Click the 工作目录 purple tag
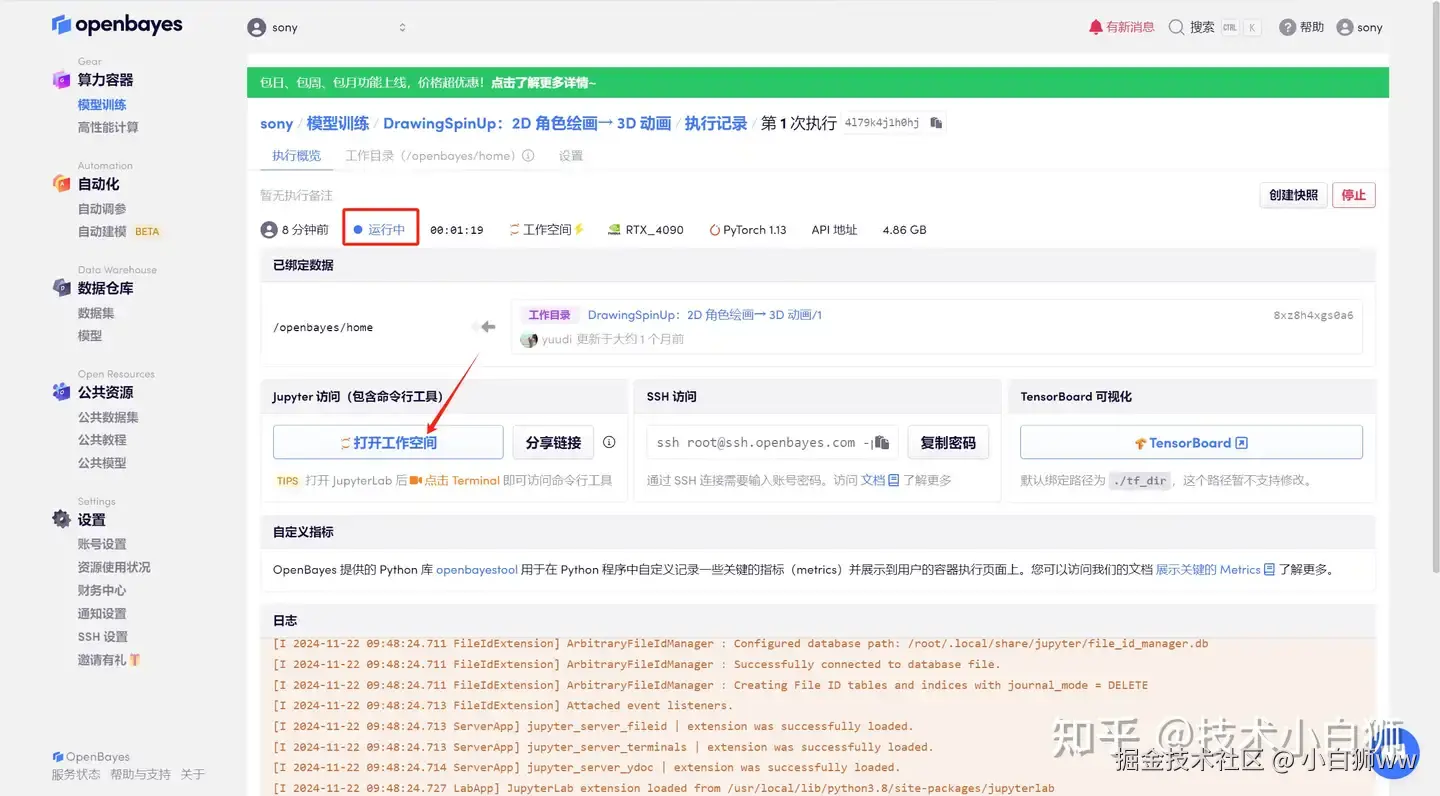Viewport: 1440px width, 796px height. point(549,315)
